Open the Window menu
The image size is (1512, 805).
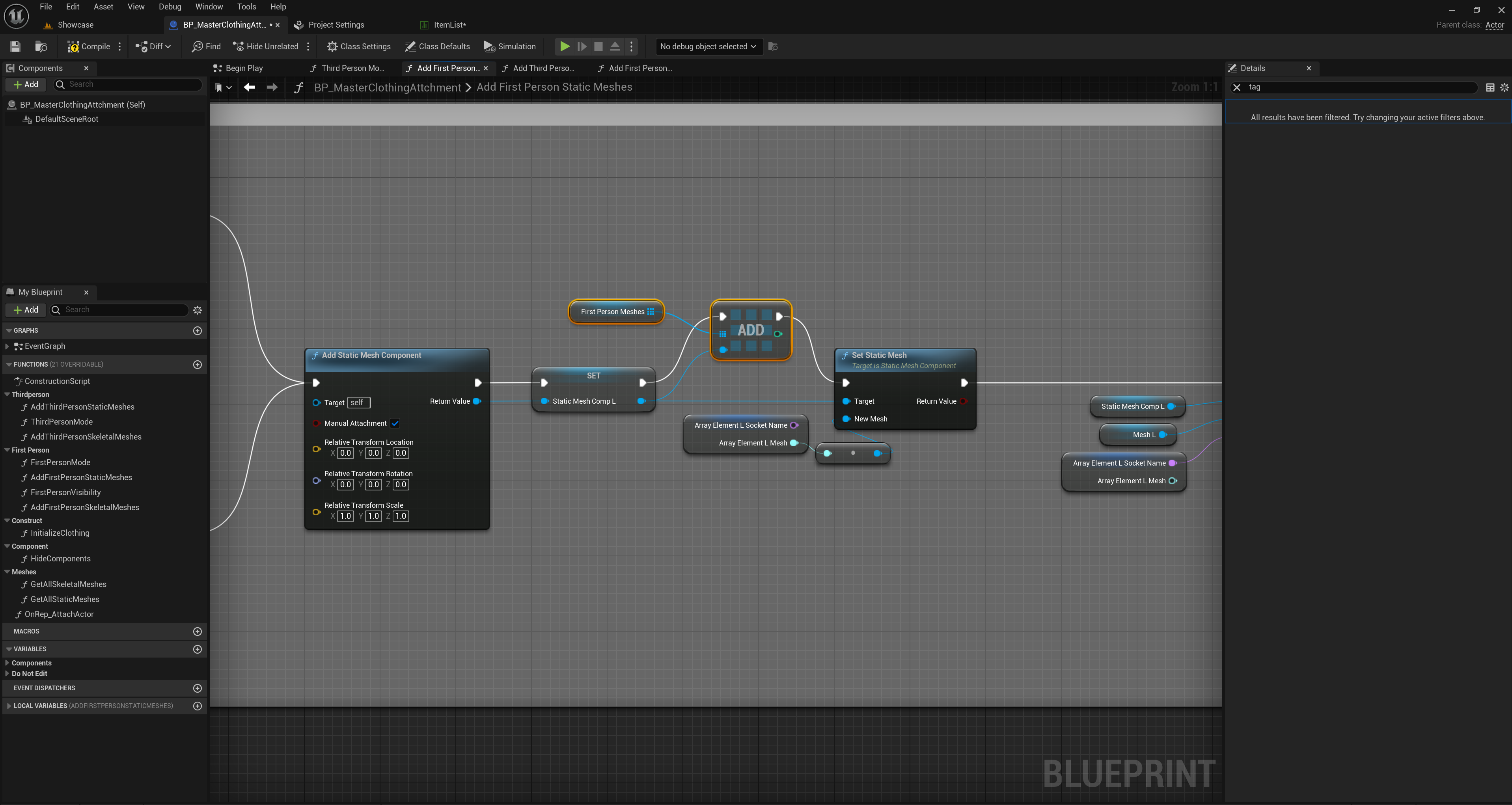pyautogui.click(x=209, y=6)
